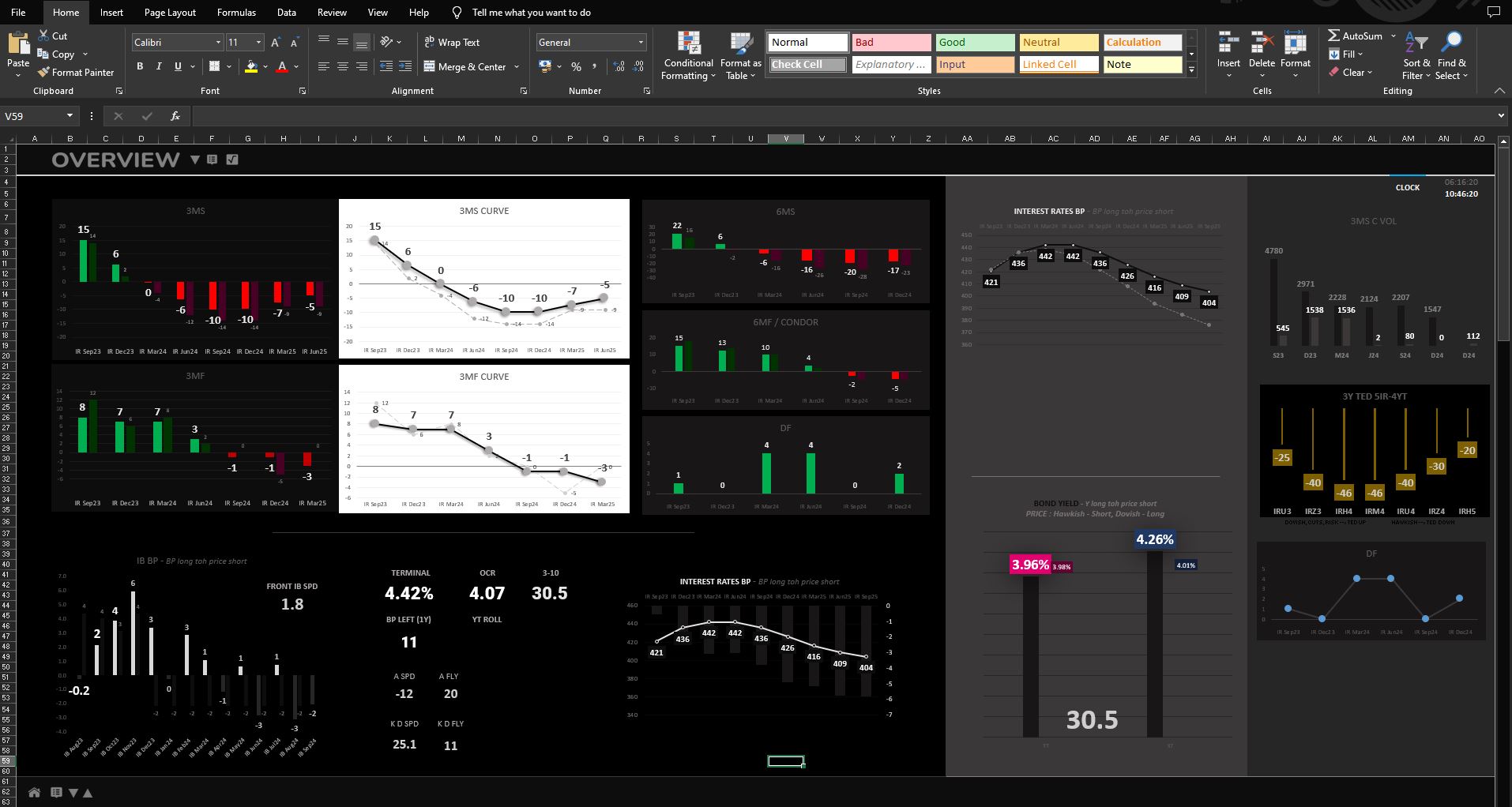Click Merge & Center
Screen dimensions: 1512x807
click(x=465, y=67)
